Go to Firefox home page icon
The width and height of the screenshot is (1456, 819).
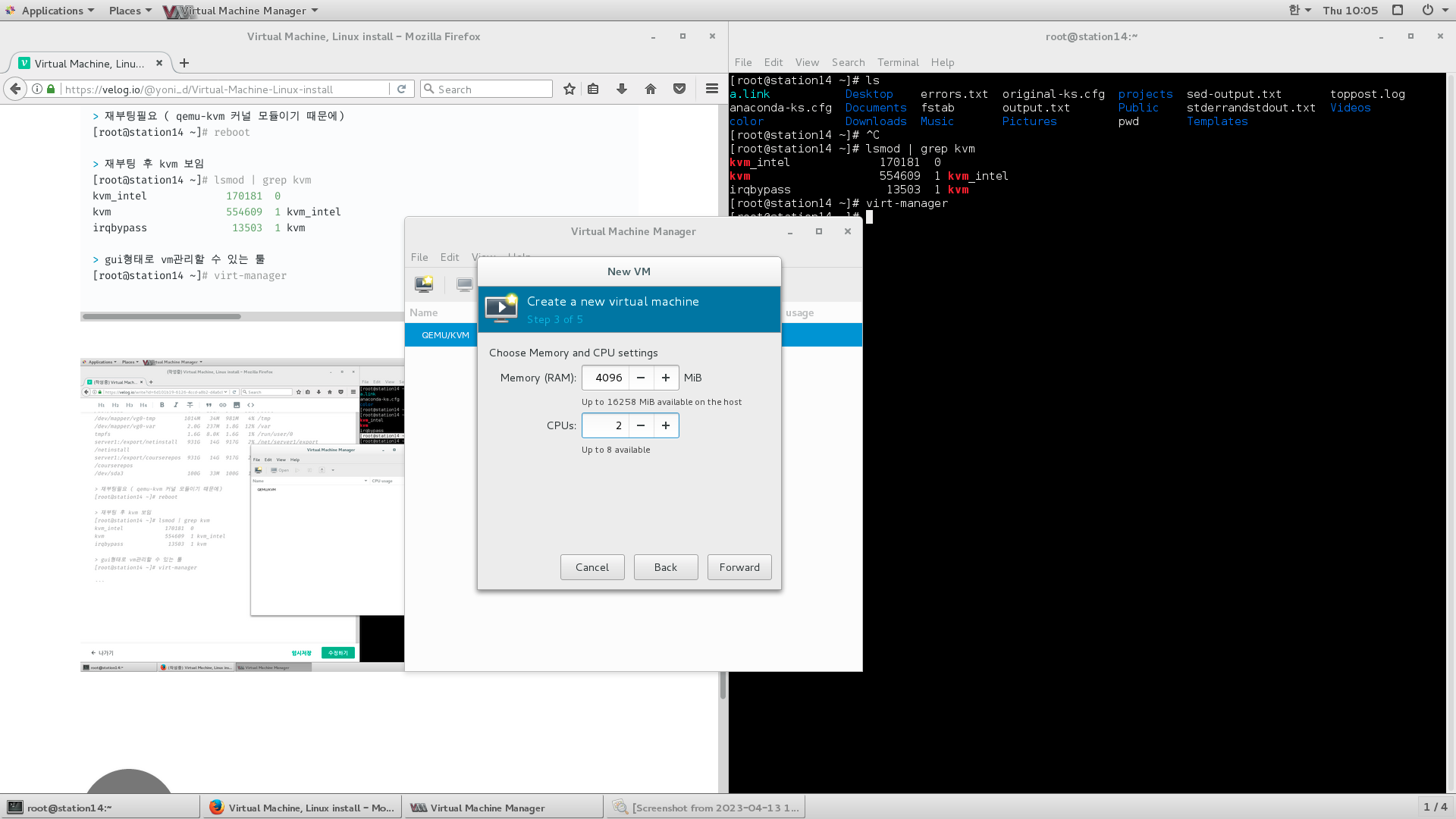(x=651, y=89)
